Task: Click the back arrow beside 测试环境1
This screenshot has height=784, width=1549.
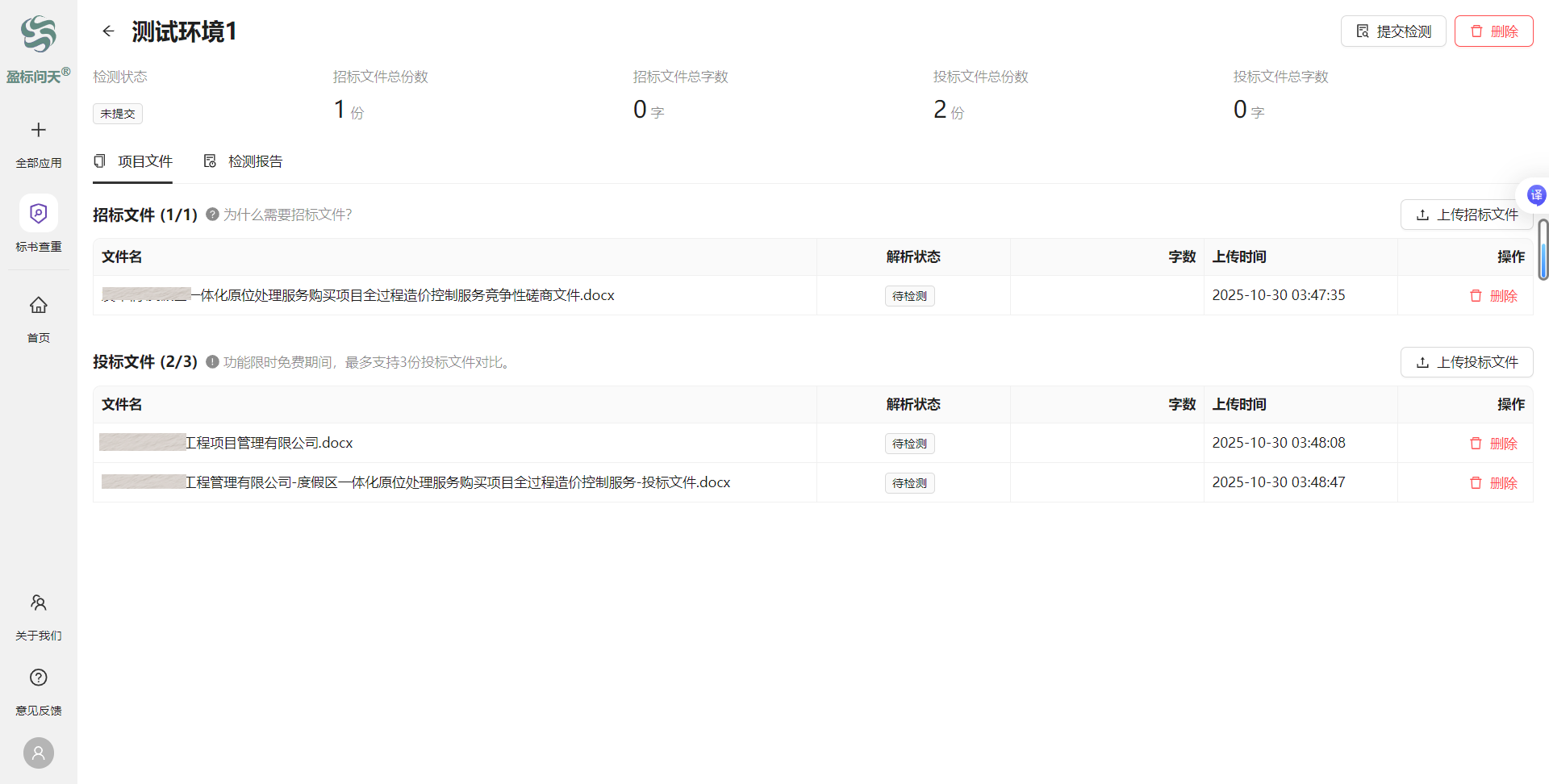Action: click(108, 31)
